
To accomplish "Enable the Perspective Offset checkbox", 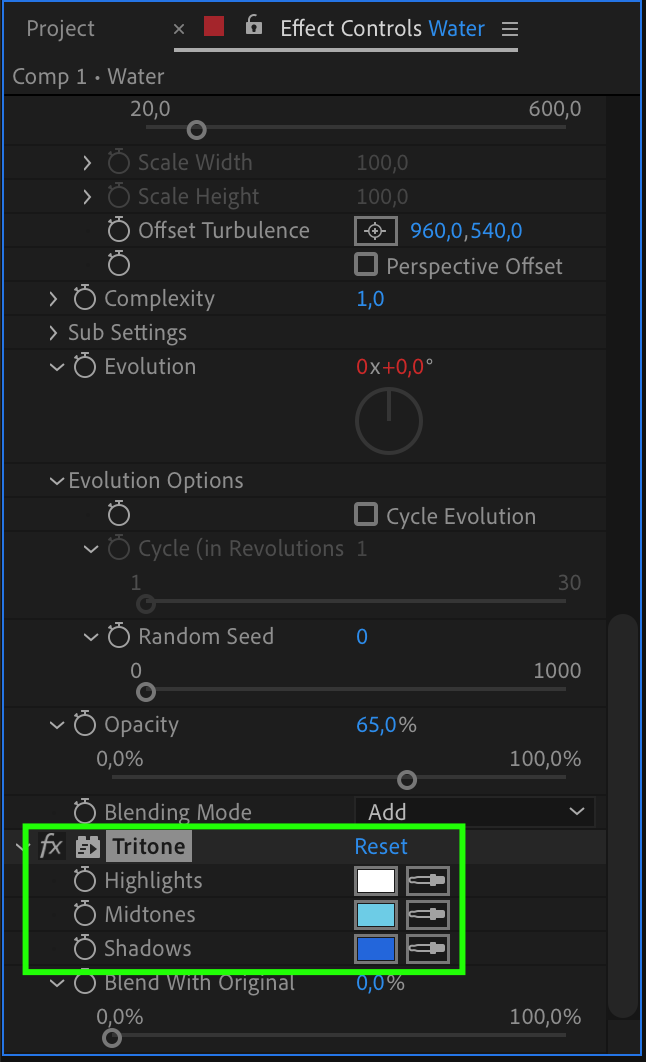I will [x=367, y=265].
